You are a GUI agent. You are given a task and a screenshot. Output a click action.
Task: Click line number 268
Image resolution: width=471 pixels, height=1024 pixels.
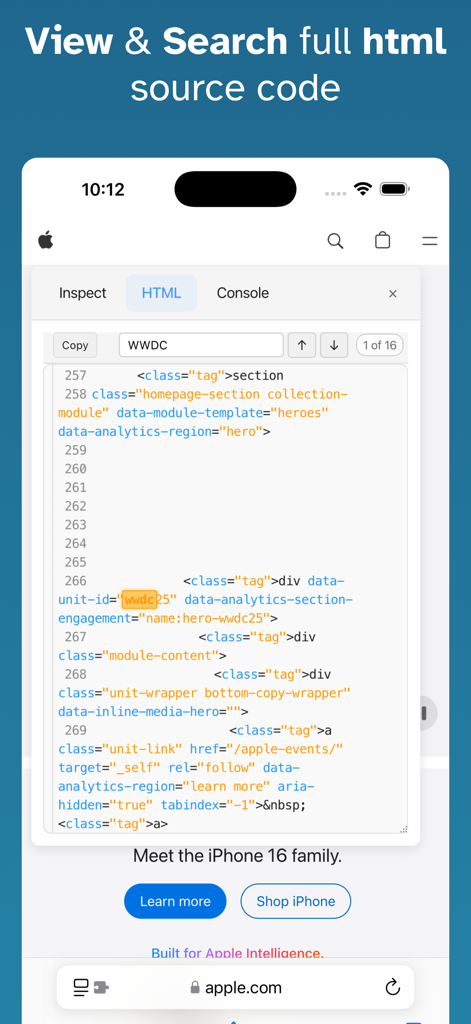(75, 674)
